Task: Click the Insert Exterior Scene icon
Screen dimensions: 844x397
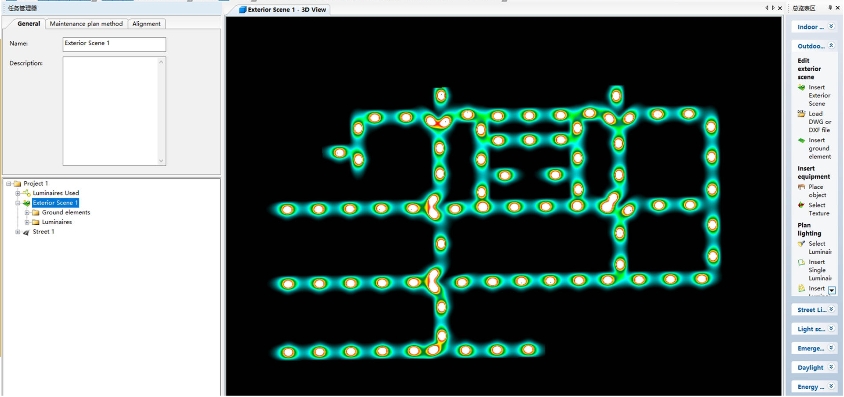Action: (x=801, y=87)
